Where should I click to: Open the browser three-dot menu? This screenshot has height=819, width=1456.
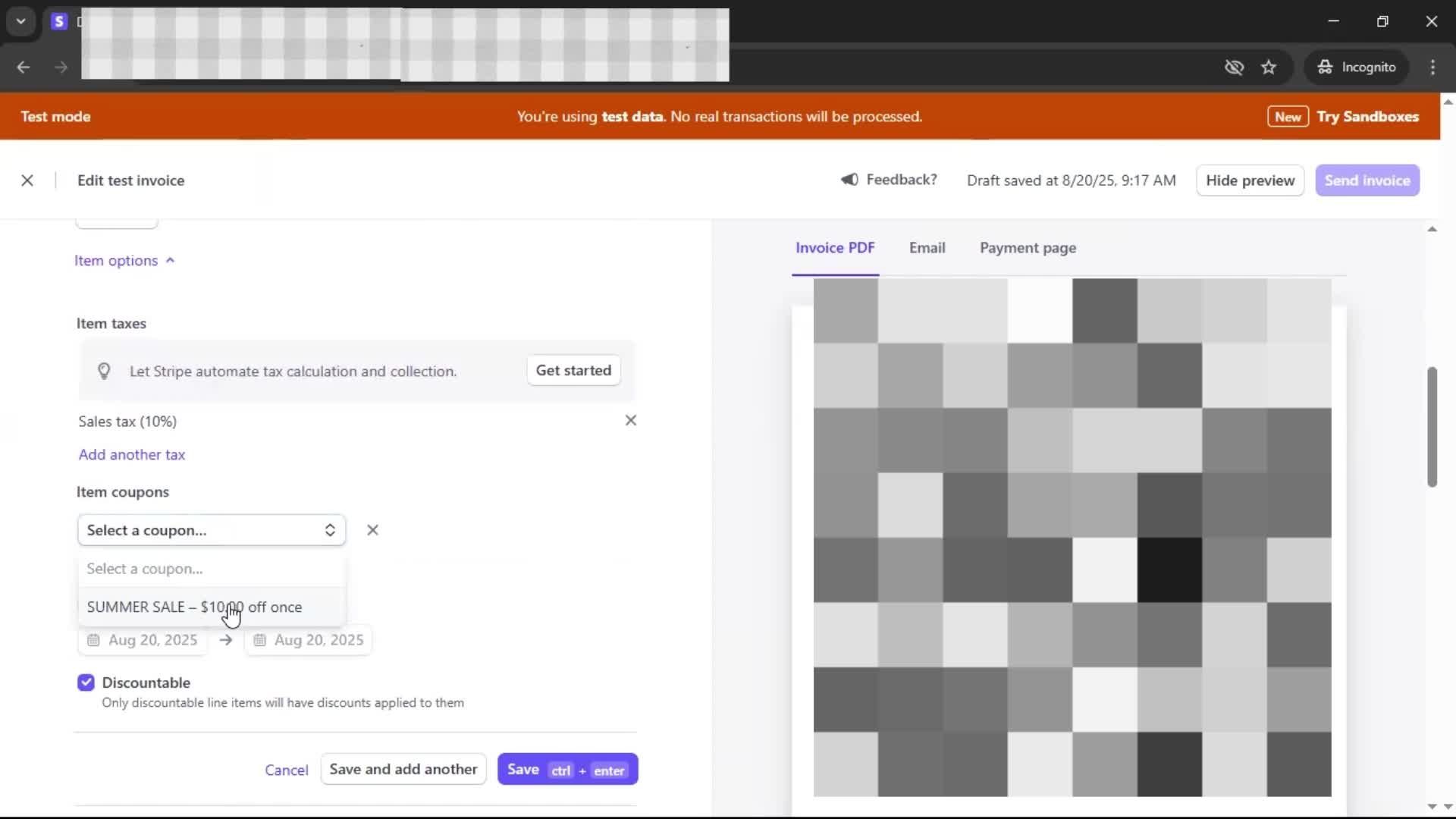[x=1432, y=67]
